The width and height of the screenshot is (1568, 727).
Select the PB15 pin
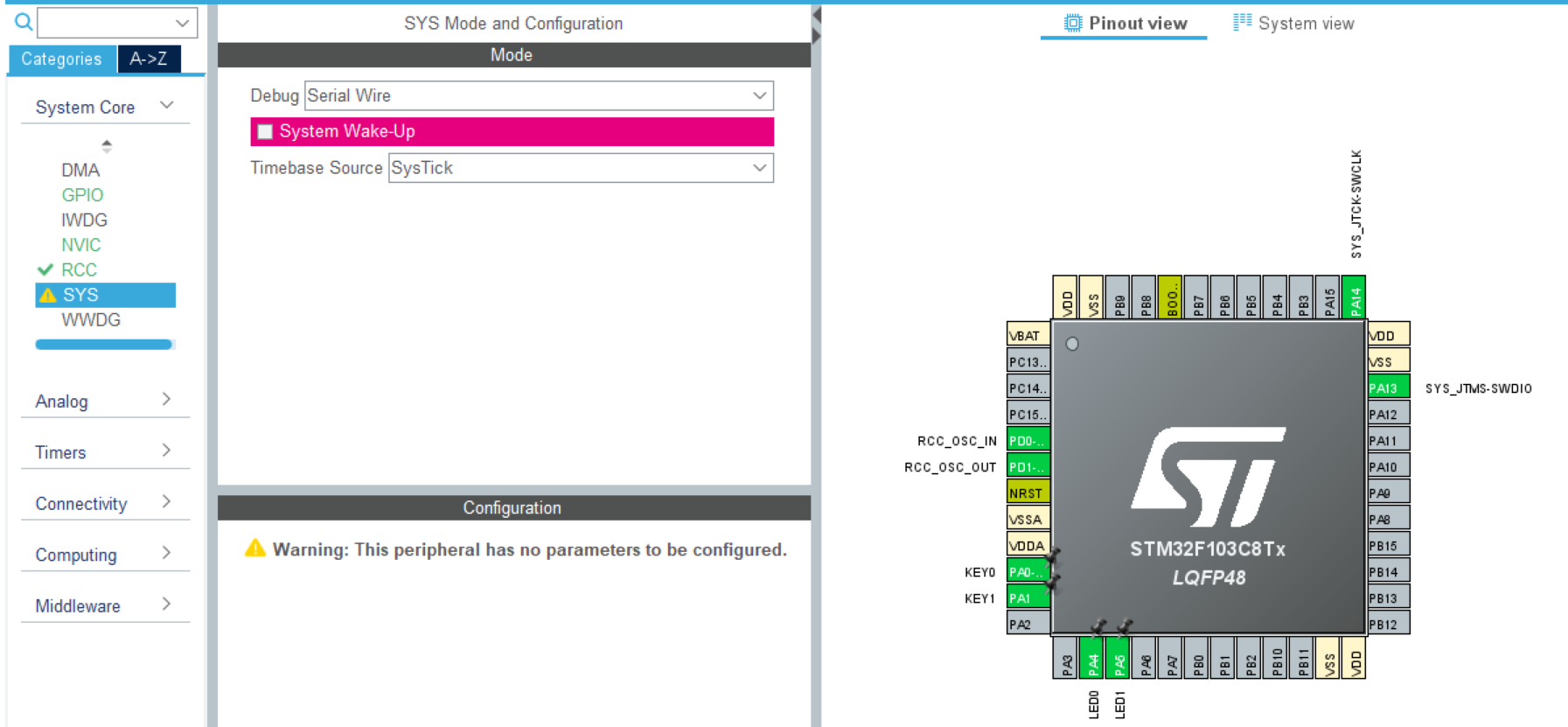pyautogui.click(x=1388, y=545)
